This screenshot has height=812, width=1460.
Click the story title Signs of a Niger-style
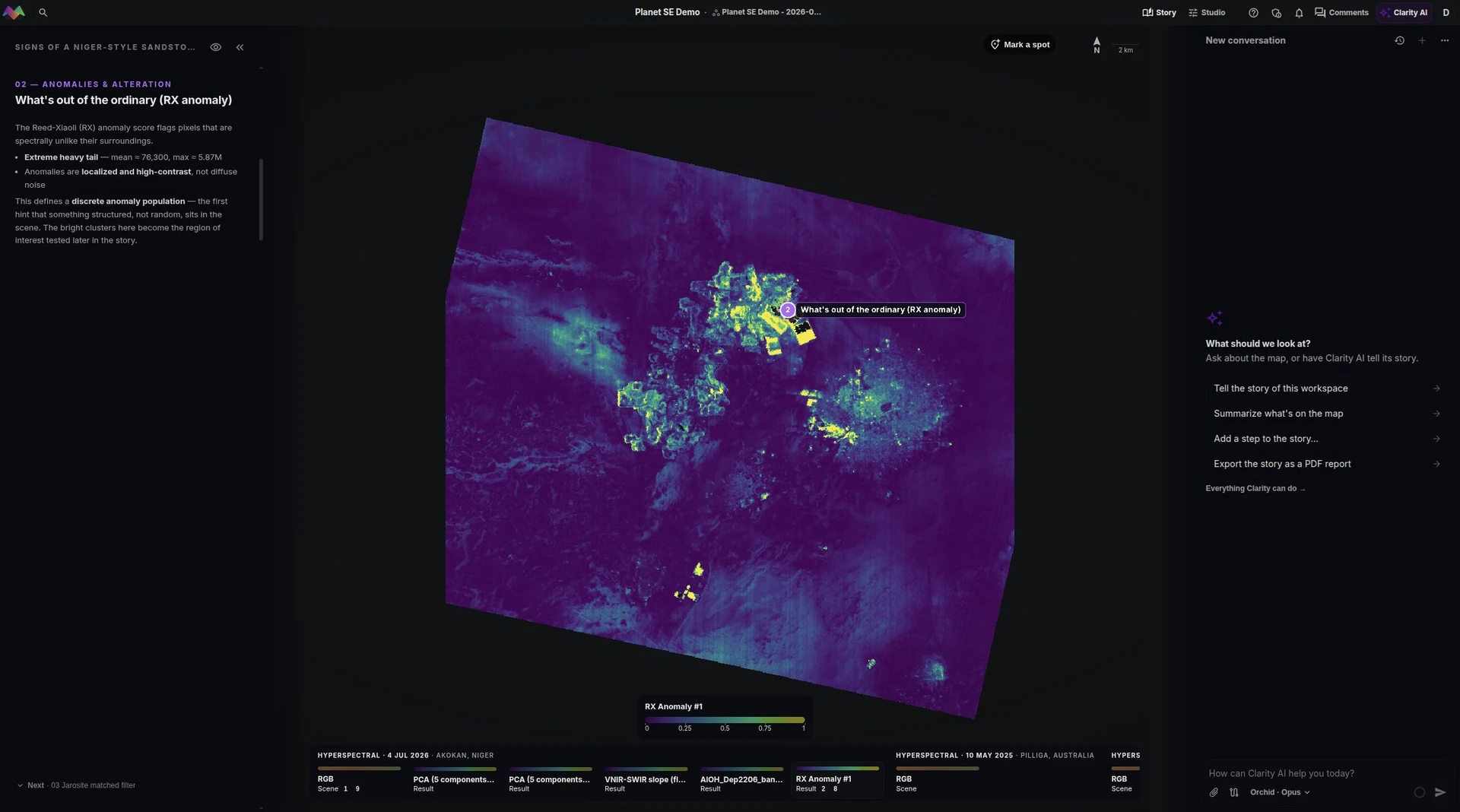(x=105, y=47)
